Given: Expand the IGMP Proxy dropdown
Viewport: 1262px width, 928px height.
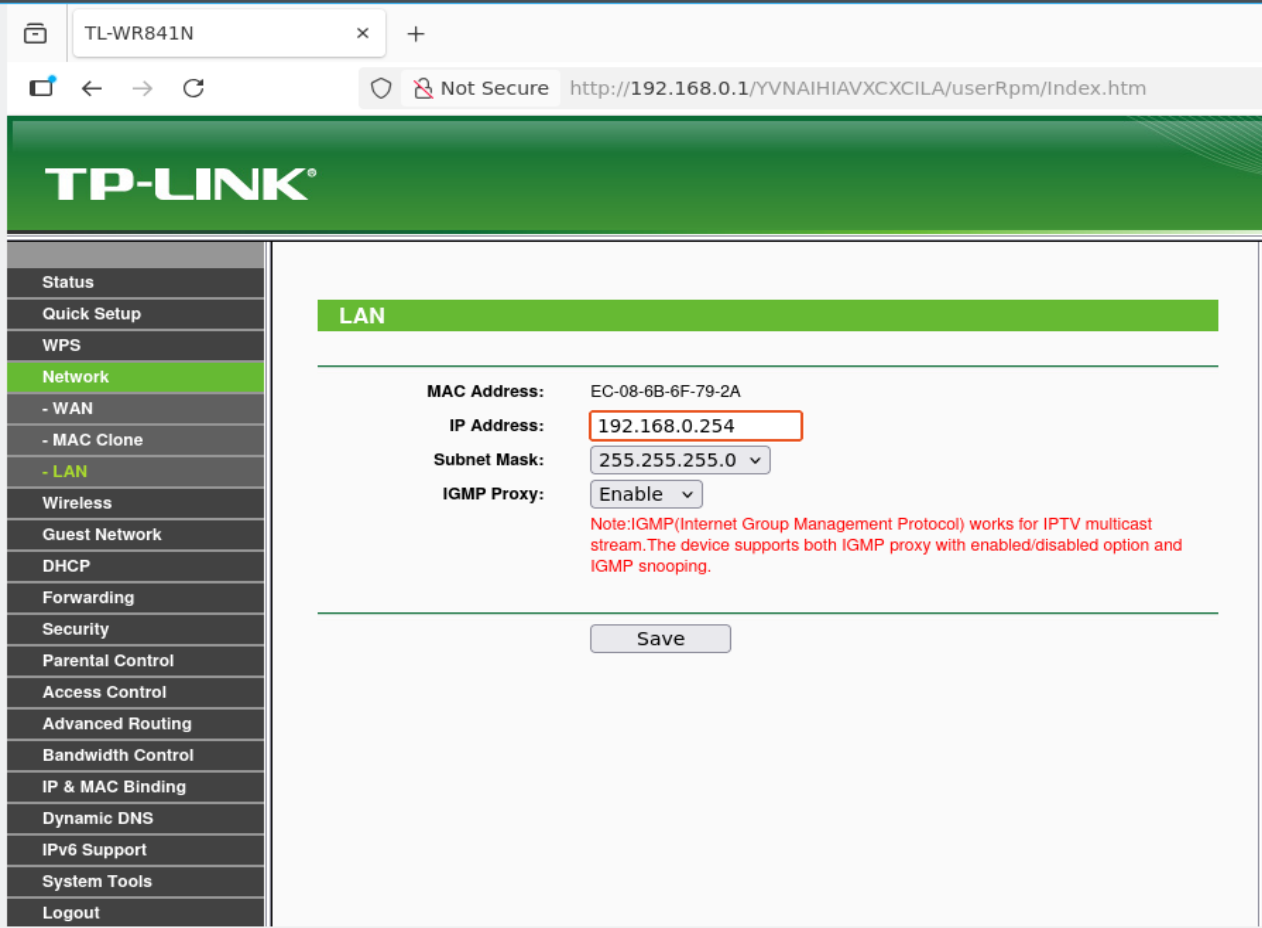Looking at the screenshot, I should (646, 494).
